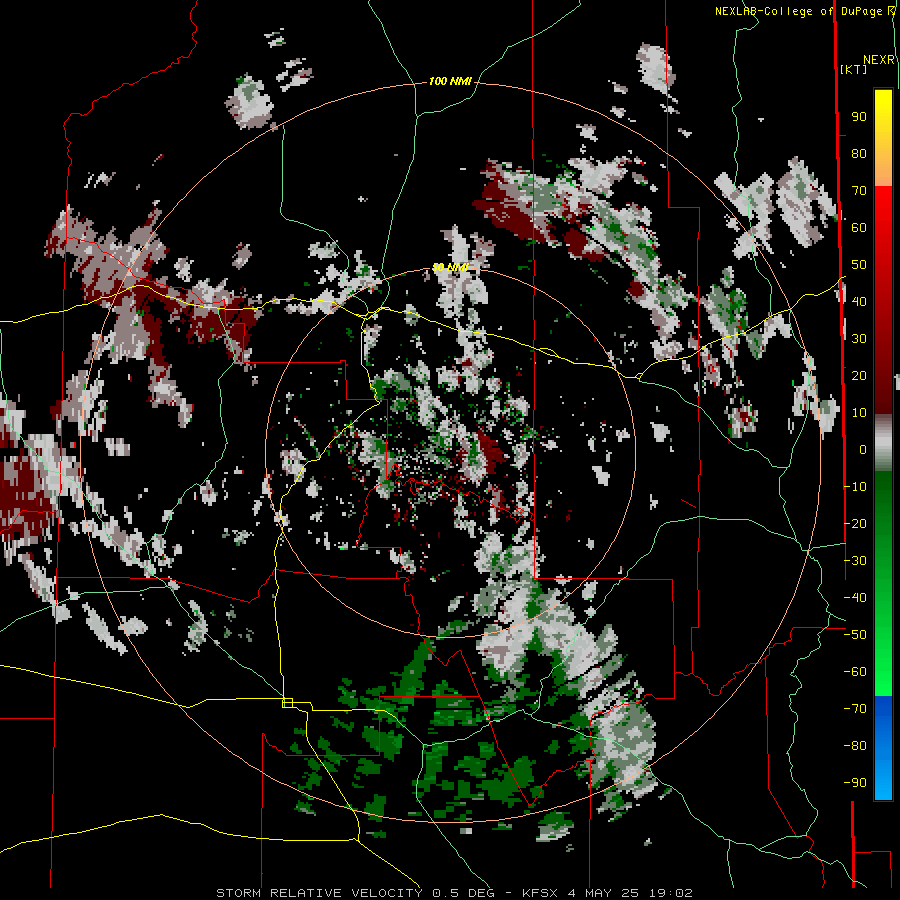Click the NEXR label above the scale

click(878, 60)
